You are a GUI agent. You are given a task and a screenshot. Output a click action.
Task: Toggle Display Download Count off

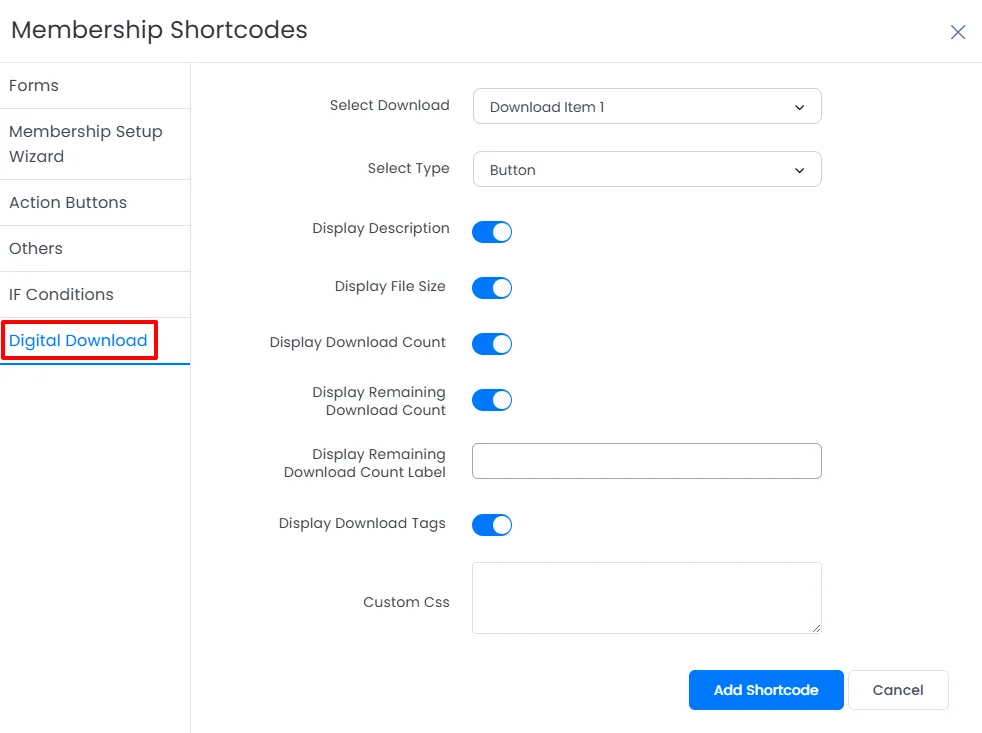click(x=491, y=343)
